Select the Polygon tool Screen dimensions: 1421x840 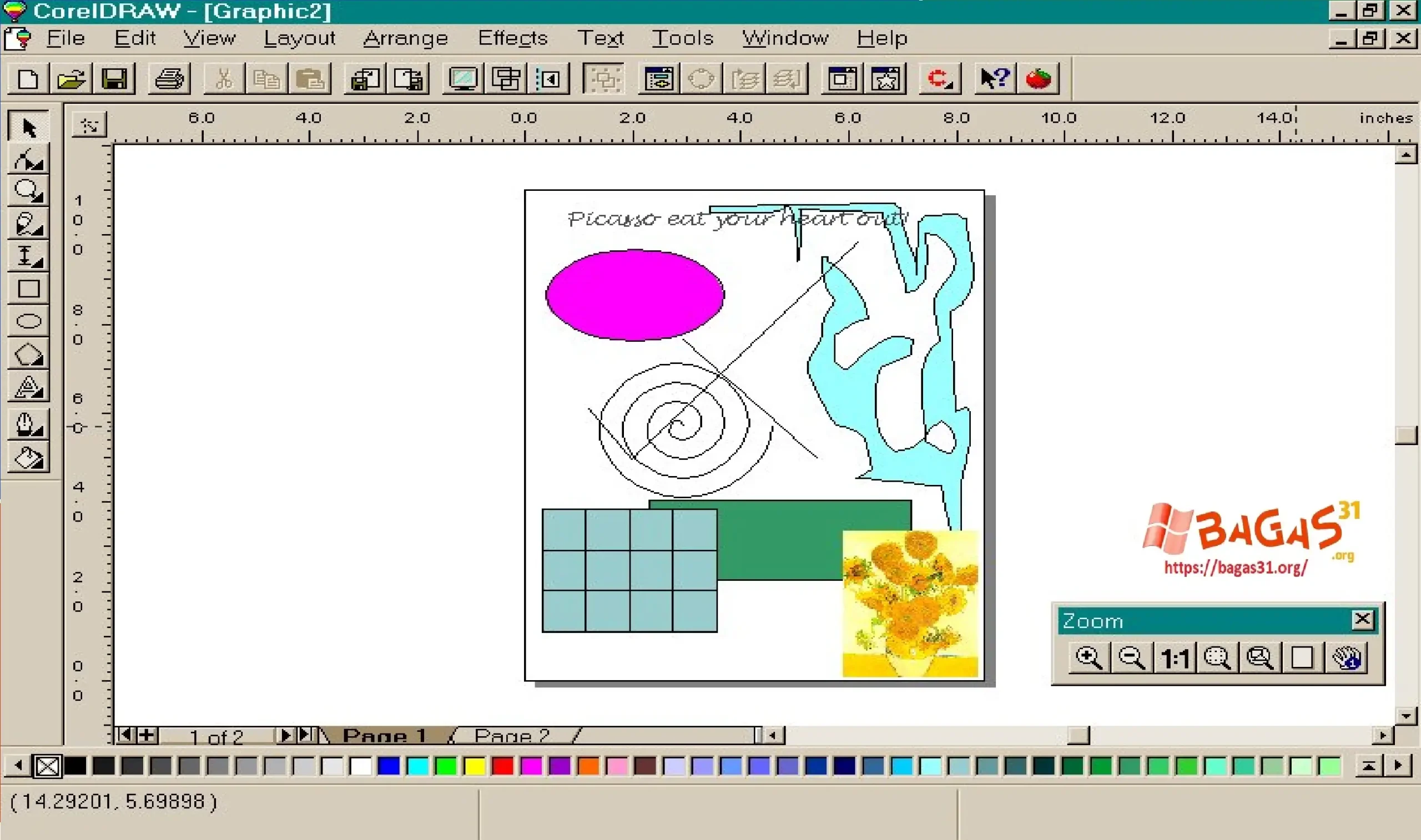coord(27,354)
